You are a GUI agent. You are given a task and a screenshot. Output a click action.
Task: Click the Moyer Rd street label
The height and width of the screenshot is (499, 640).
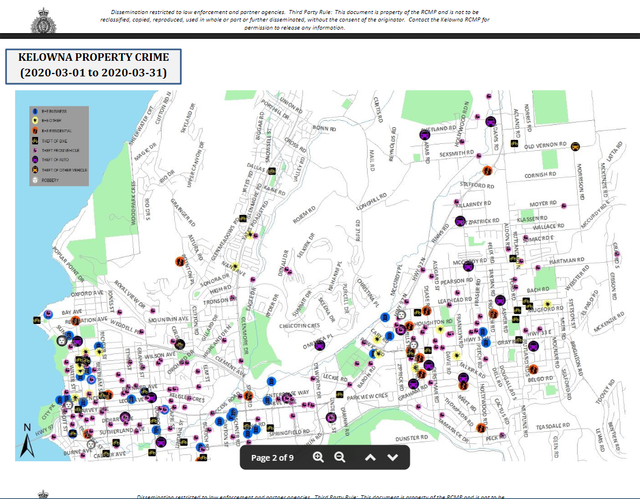[543, 204]
